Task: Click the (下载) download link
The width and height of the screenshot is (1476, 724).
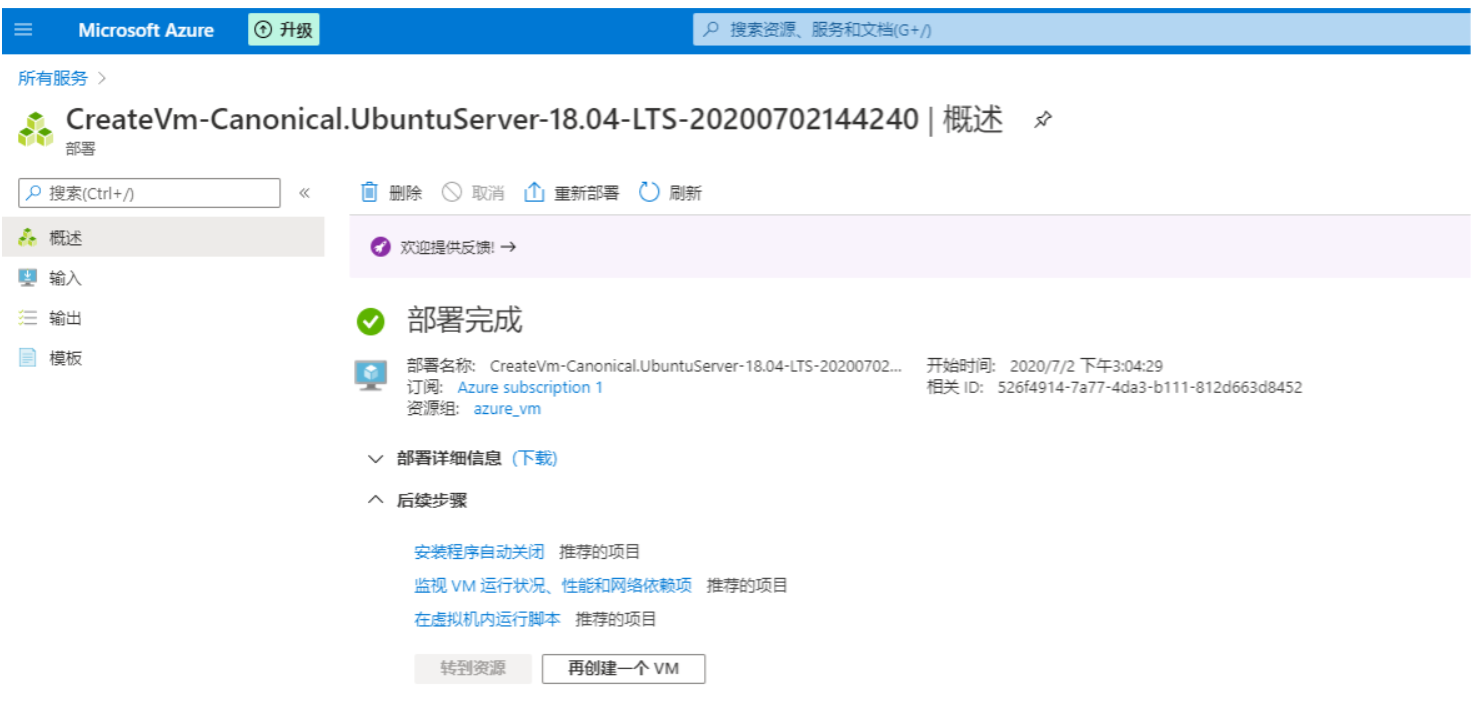Action: tap(534, 458)
